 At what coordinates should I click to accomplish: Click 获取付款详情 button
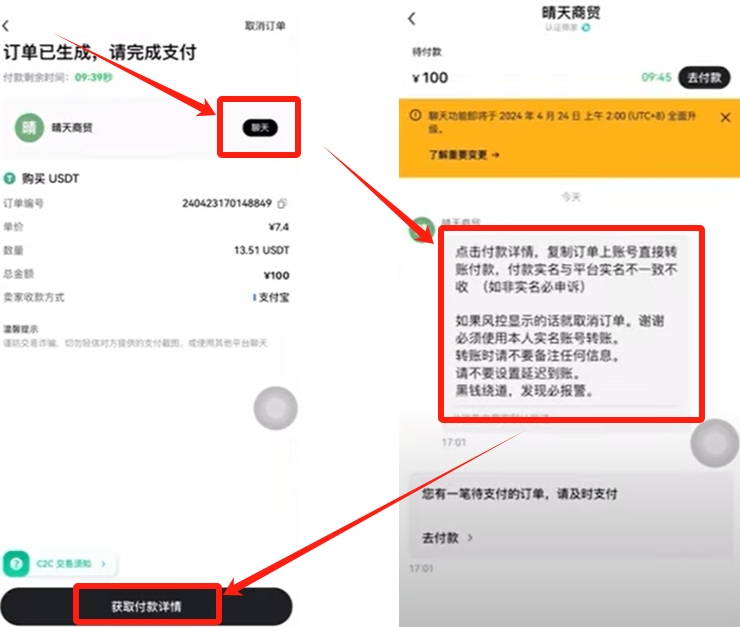coord(146,606)
